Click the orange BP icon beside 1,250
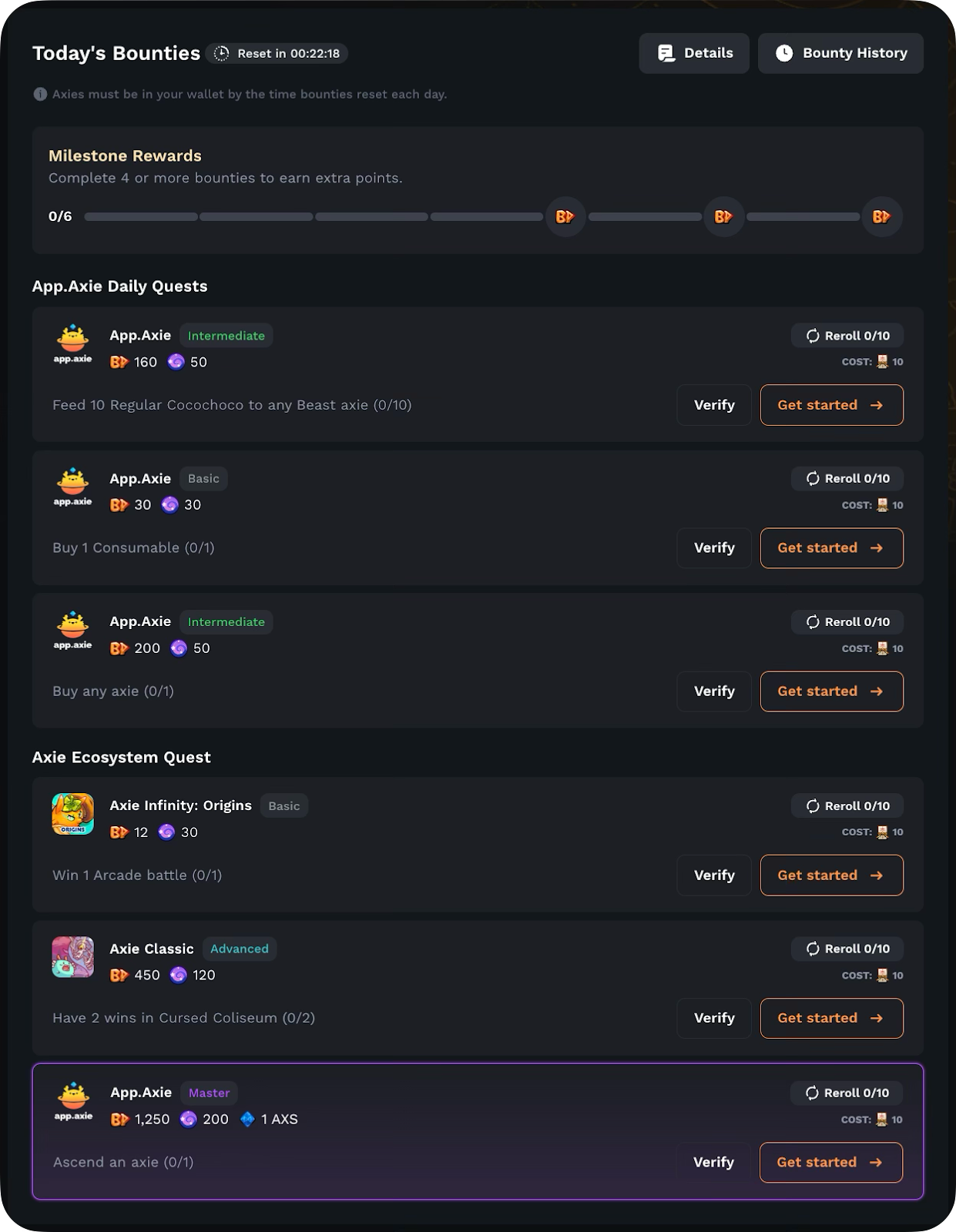 (120, 1120)
